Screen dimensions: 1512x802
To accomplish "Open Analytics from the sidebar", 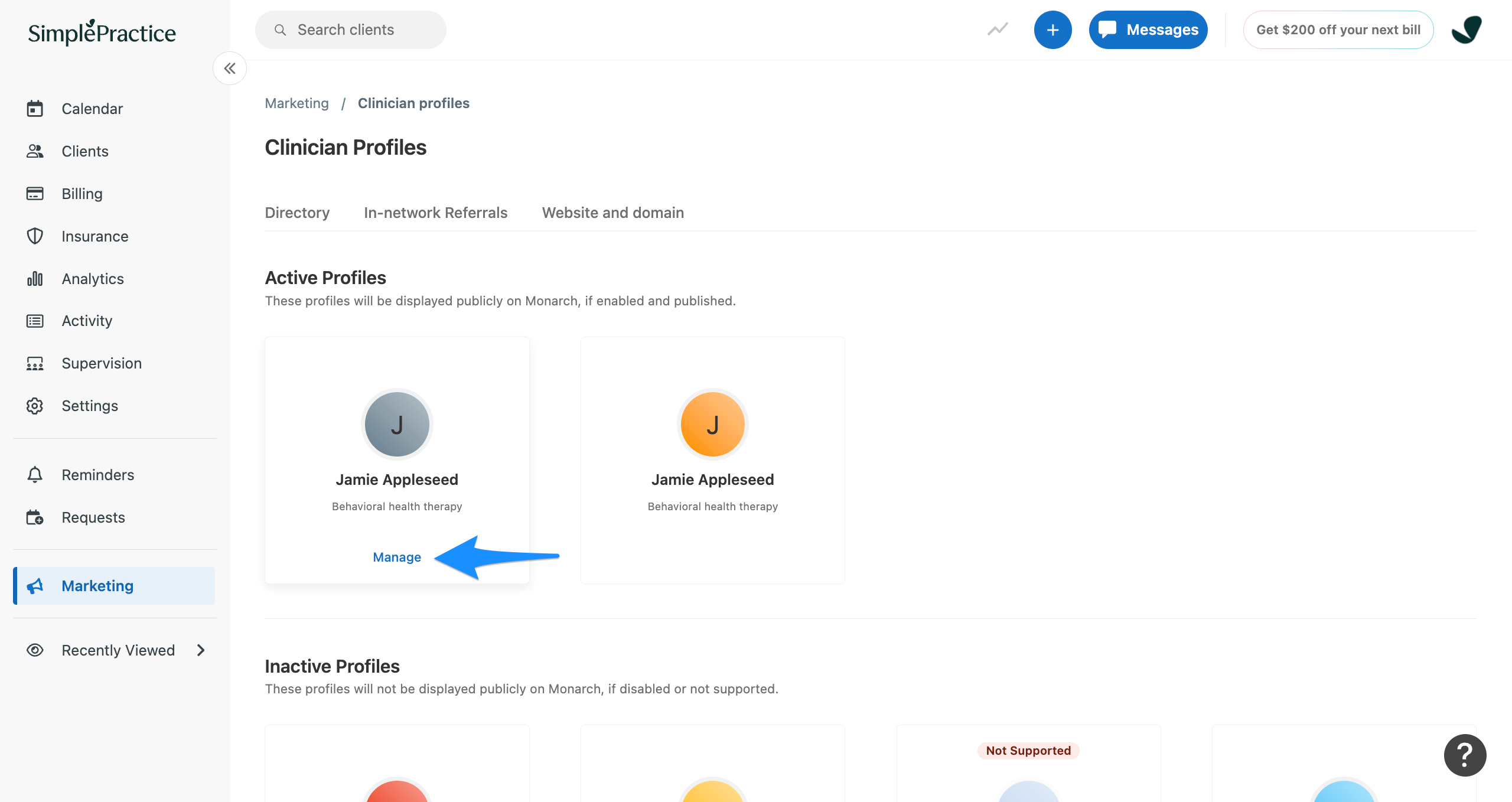I will 92,278.
